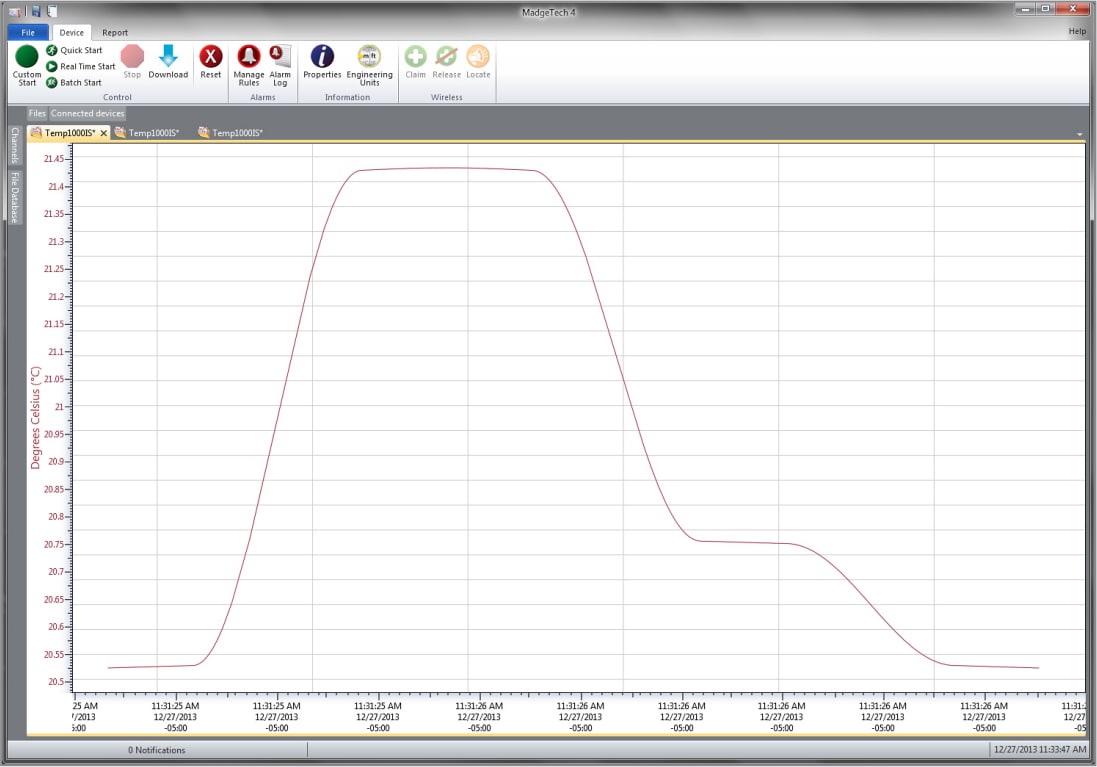
Task: Open the File menu
Action: pyautogui.click(x=28, y=32)
